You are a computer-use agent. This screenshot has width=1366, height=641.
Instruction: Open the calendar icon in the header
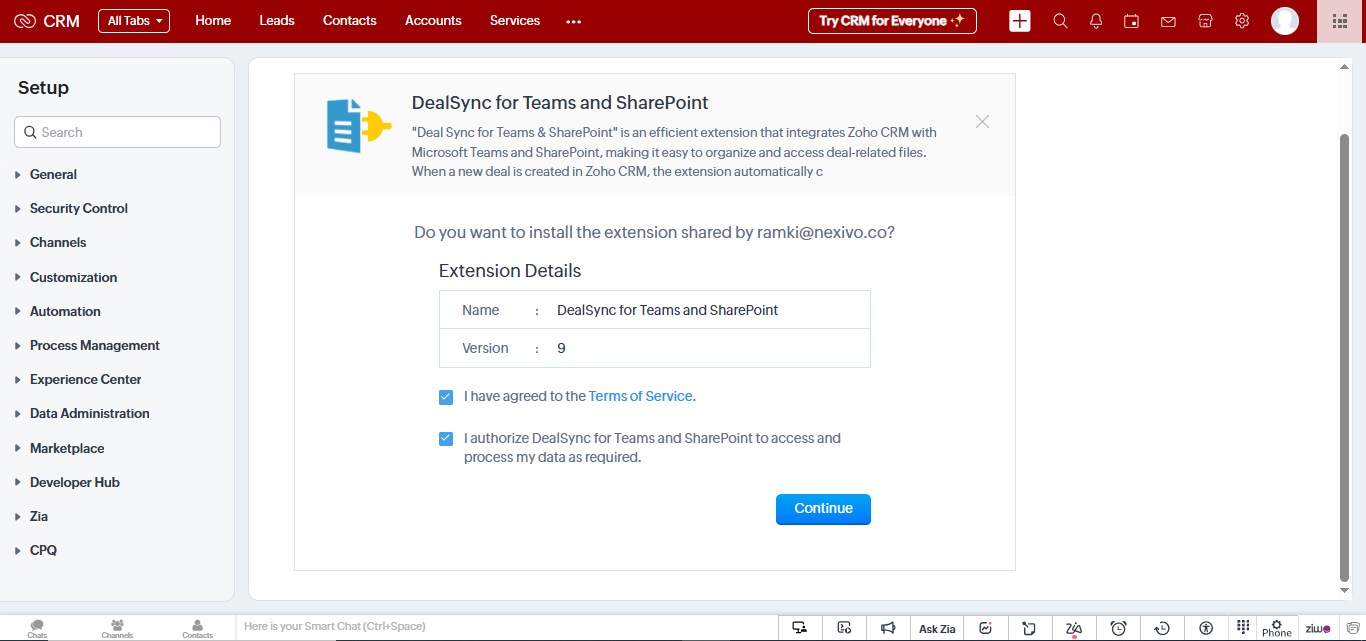1132,21
